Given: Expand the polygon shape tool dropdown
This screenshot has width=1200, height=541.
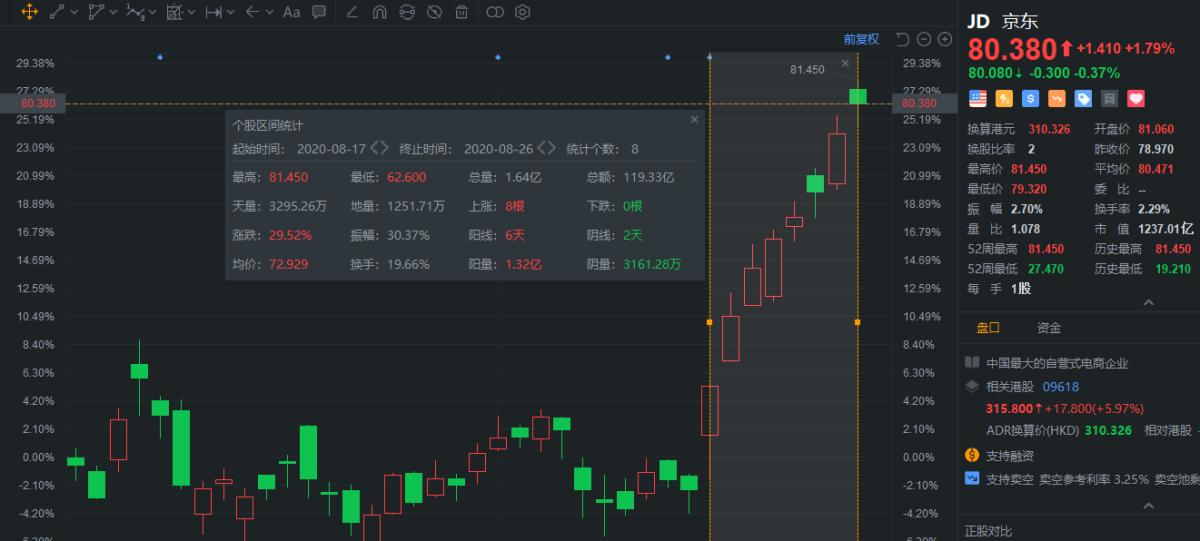Looking at the screenshot, I should pos(114,12).
